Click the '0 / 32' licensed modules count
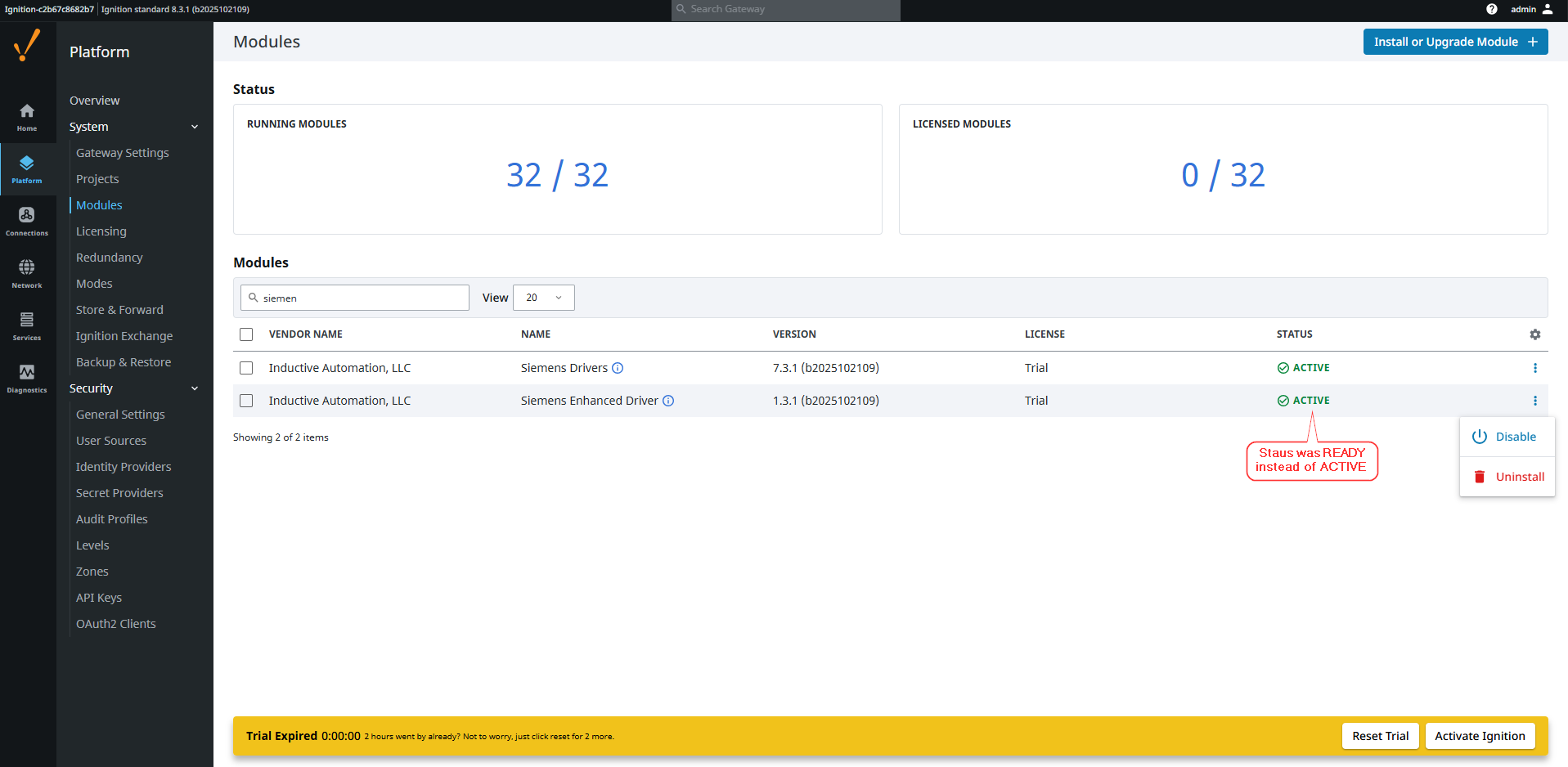The height and width of the screenshot is (767, 1568). tap(1223, 175)
